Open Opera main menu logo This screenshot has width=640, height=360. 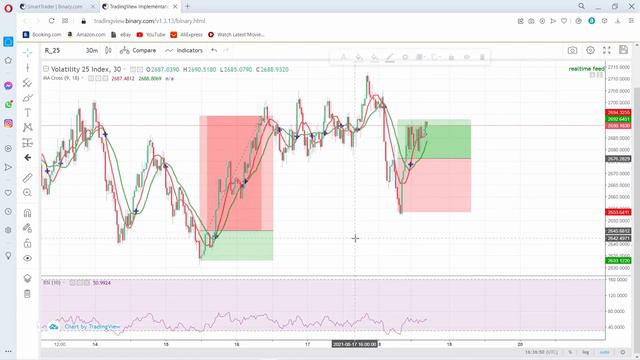[x=8, y=8]
